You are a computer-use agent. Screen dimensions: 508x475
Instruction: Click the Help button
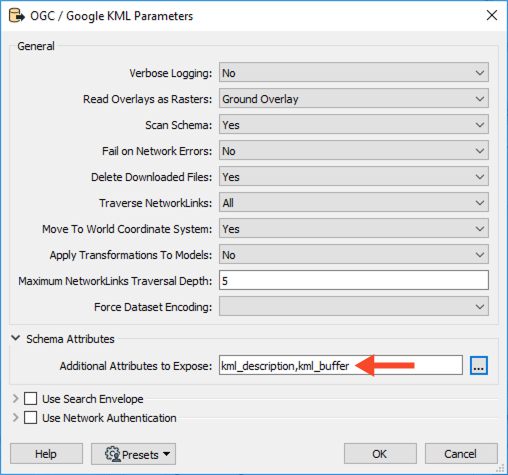pyautogui.click(x=46, y=454)
